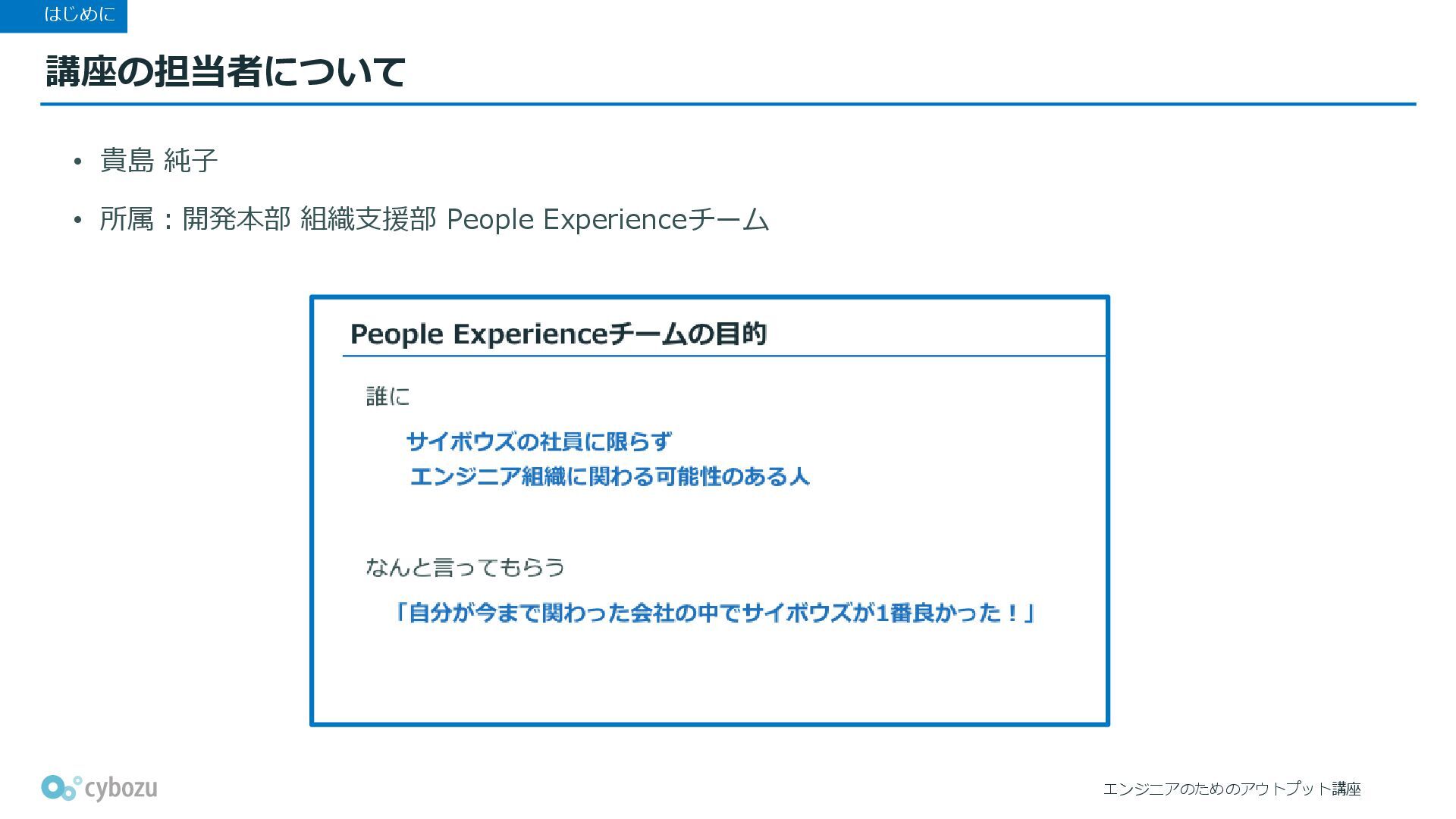The image size is (1456, 819).
Task: Click the 誰に label
Action: 388,396
